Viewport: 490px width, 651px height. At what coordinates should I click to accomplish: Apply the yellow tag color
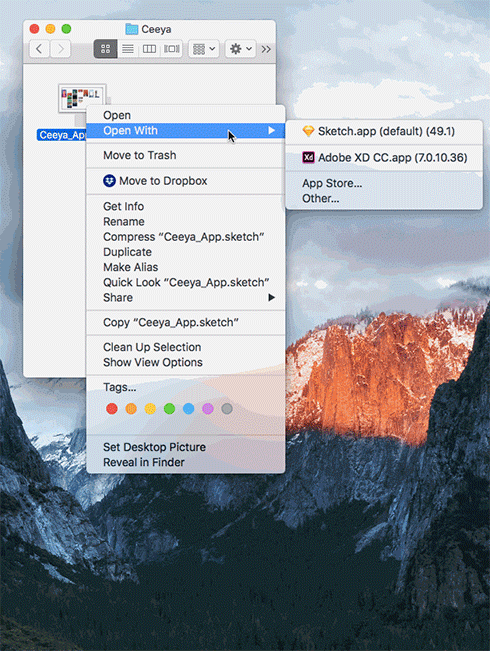[150, 409]
